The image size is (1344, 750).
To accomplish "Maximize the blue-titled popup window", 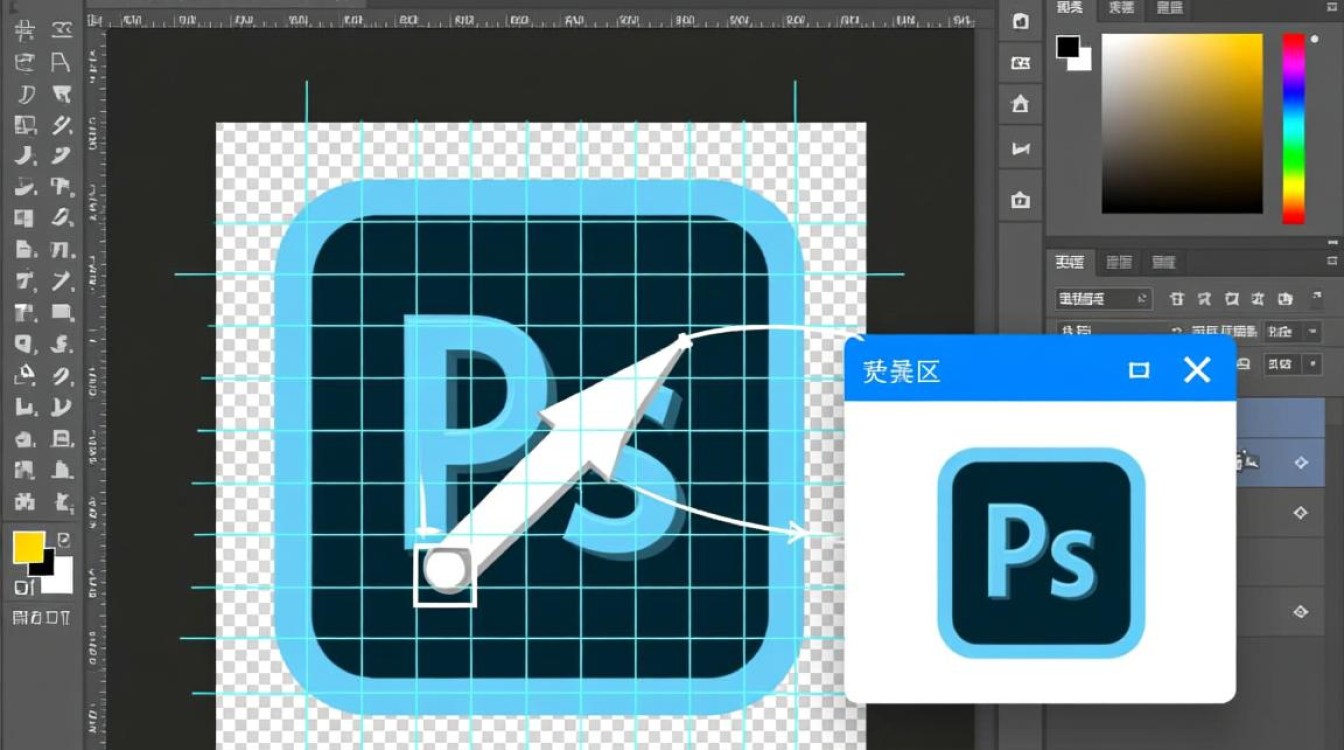I will (1138, 370).
